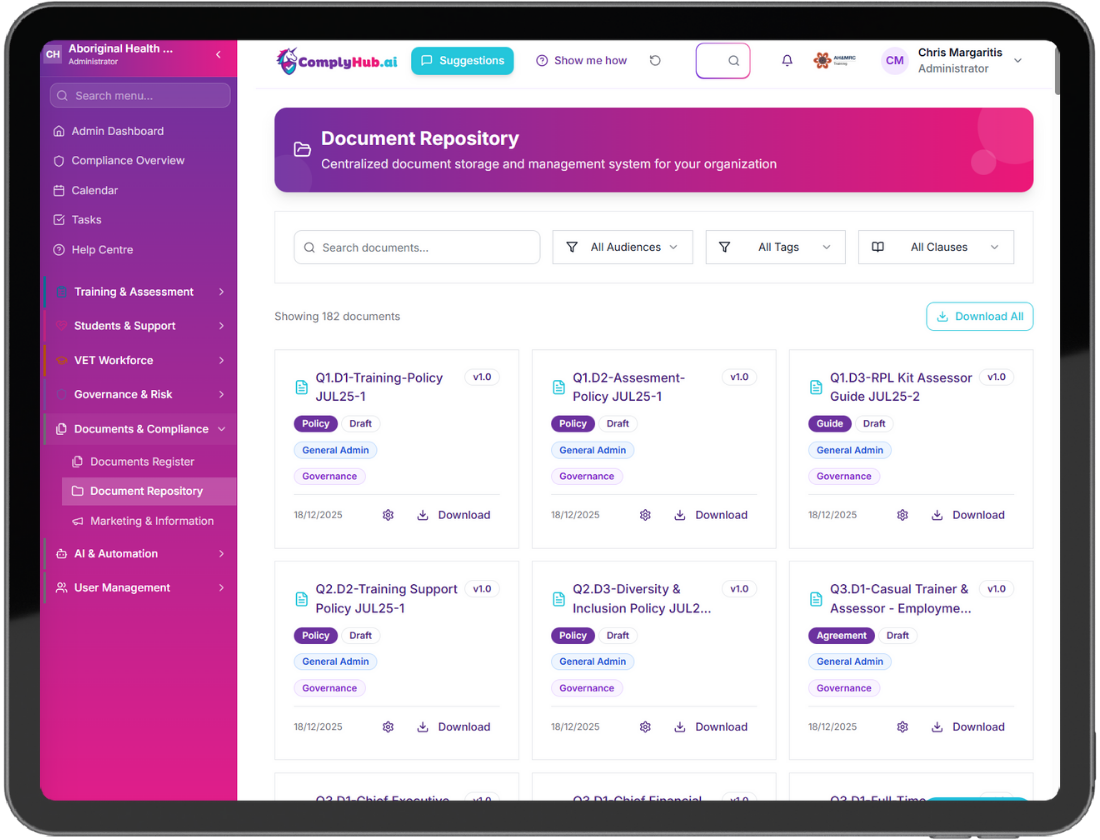Viewport: 1100px width, 840px height.
Task: Open settings gear for Q2.D2-Training Support Policy
Action: pyautogui.click(x=388, y=727)
